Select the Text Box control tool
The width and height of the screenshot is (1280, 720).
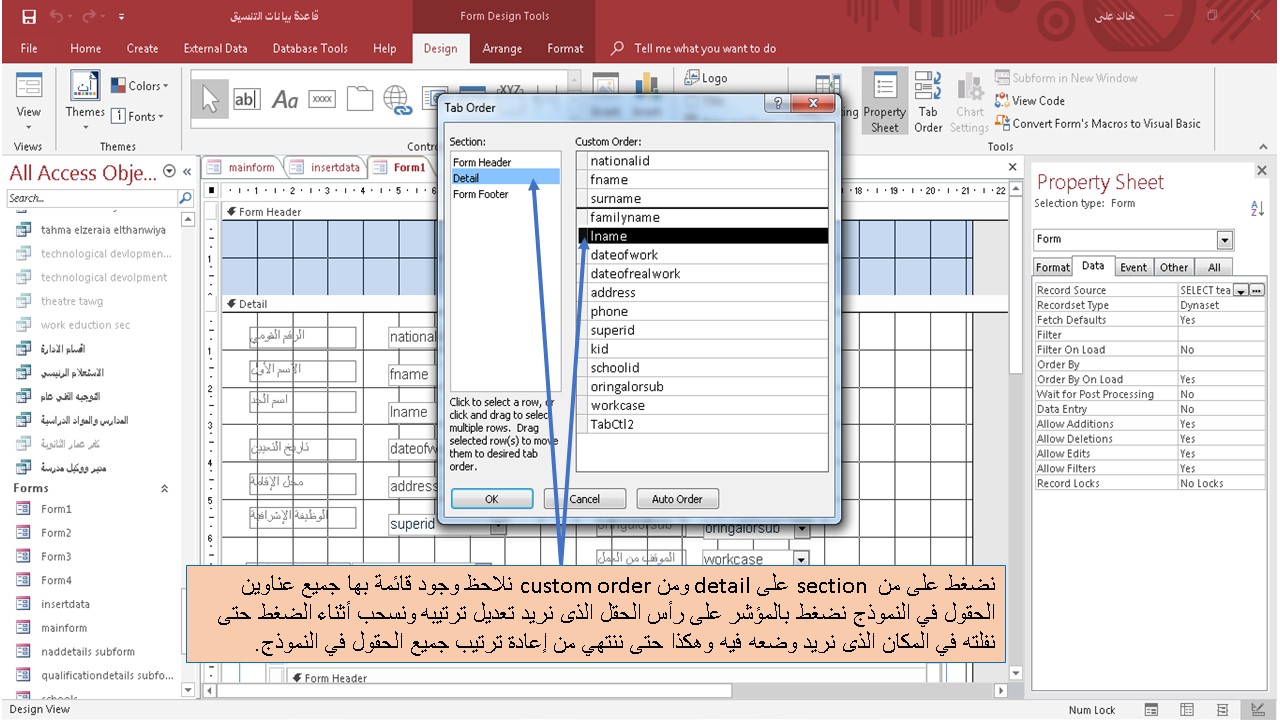247,98
